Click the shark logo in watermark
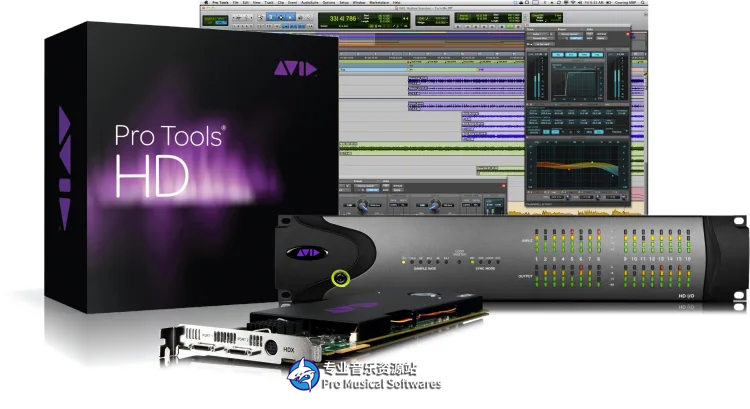Image resolution: width=750 pixels, height=409 pixels. (300, 377)
